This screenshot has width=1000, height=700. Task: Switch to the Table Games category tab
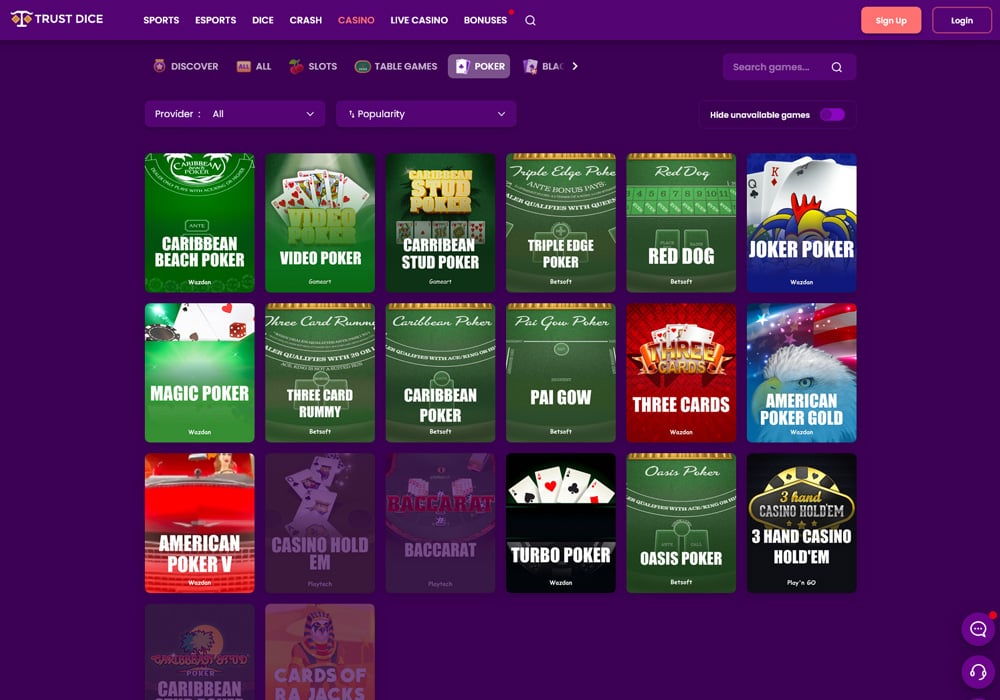pos(396,66)
